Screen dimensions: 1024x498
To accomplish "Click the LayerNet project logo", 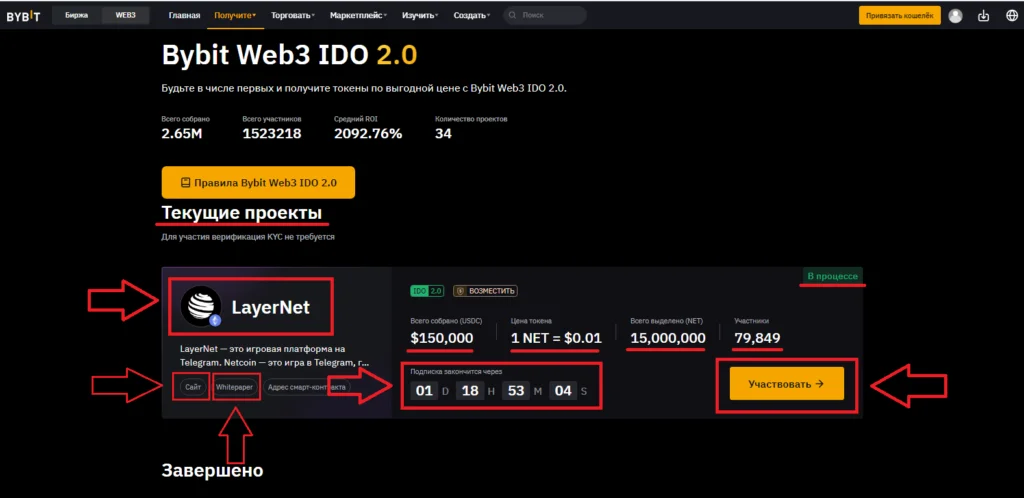I will 201,306.
